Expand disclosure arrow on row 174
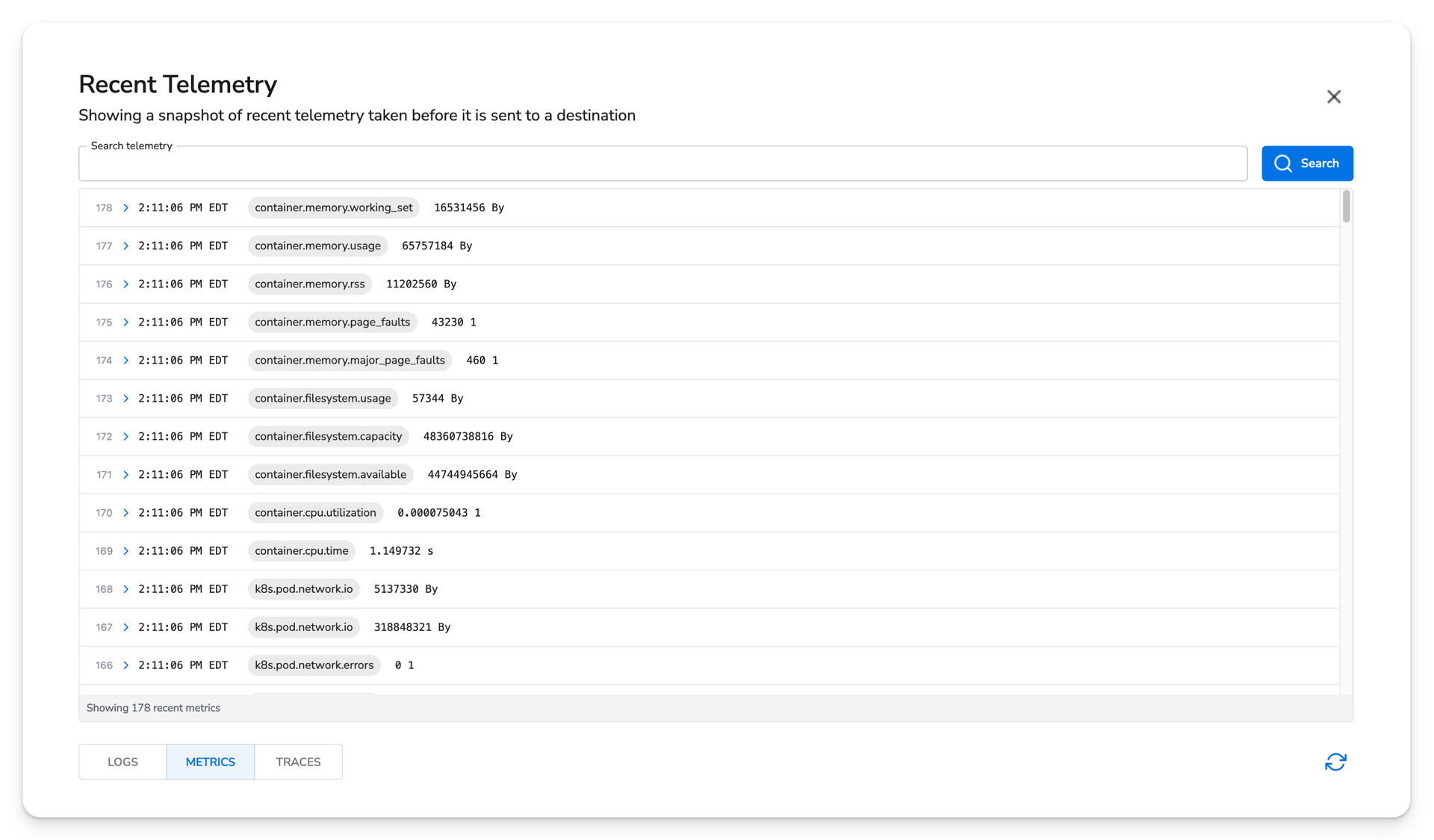The height and width of the screenshot is (840, 1434). (125, 360)
